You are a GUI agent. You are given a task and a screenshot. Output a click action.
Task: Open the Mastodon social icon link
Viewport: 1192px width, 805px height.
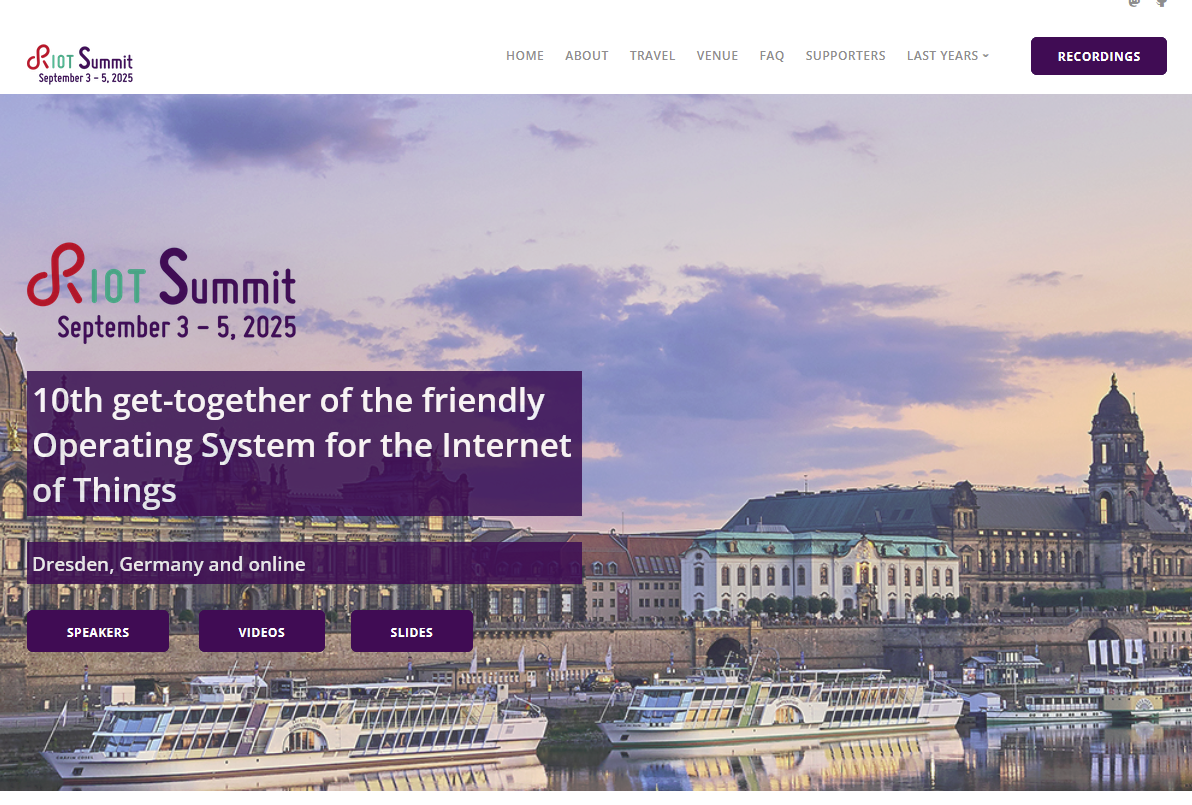click(x=1134, y=2)
